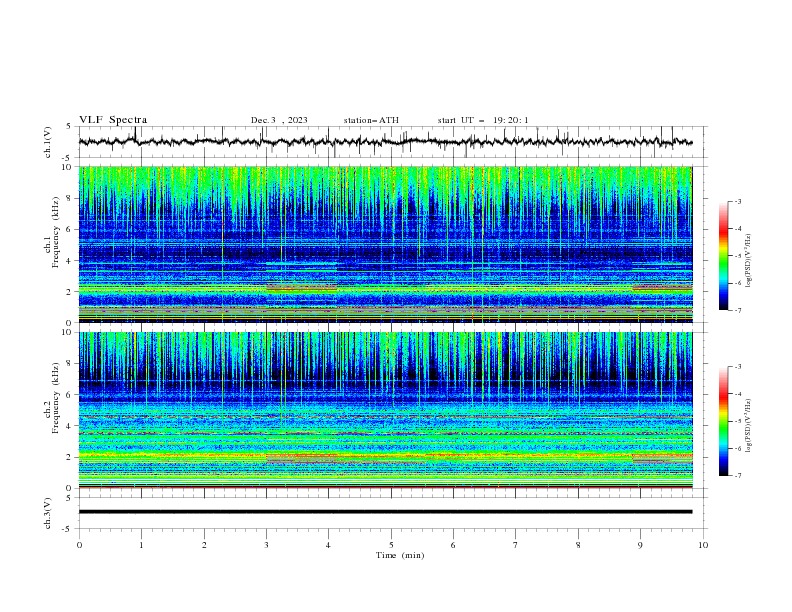Click time axis tick label '5'

coord(391,545)
